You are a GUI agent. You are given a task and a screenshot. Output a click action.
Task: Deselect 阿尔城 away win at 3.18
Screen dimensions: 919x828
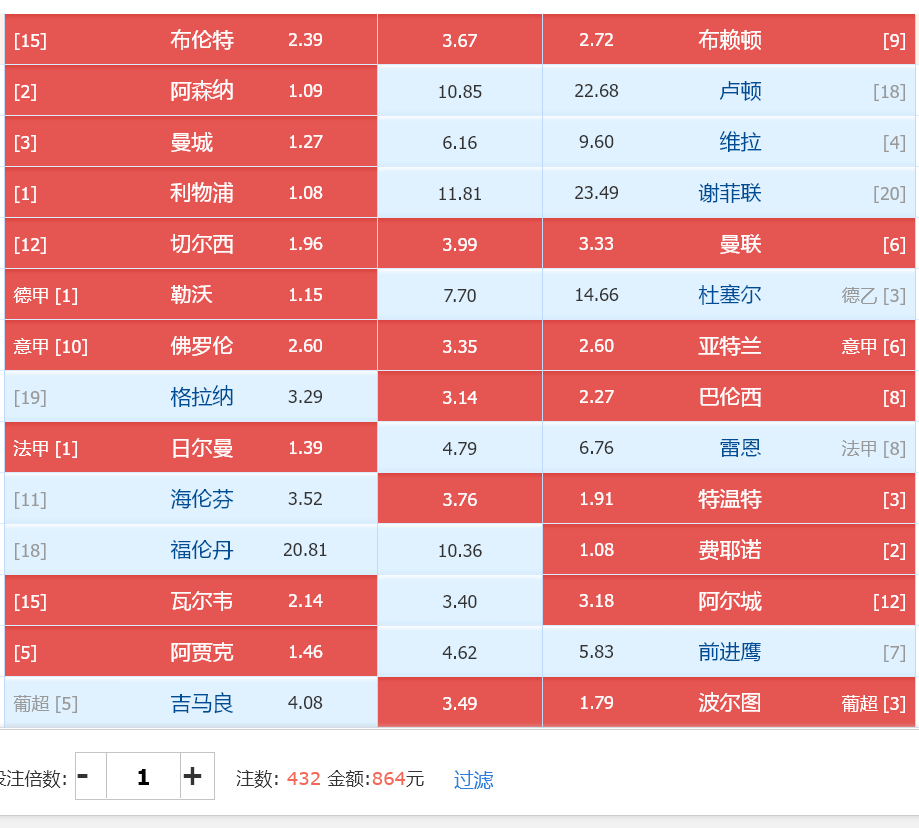(729, 600)
